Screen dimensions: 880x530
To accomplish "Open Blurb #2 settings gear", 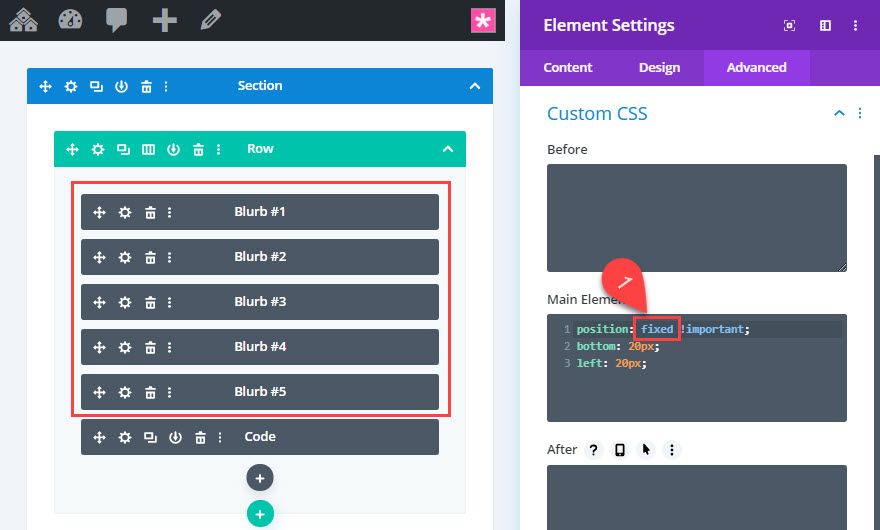I will click(x=125, y=257).
